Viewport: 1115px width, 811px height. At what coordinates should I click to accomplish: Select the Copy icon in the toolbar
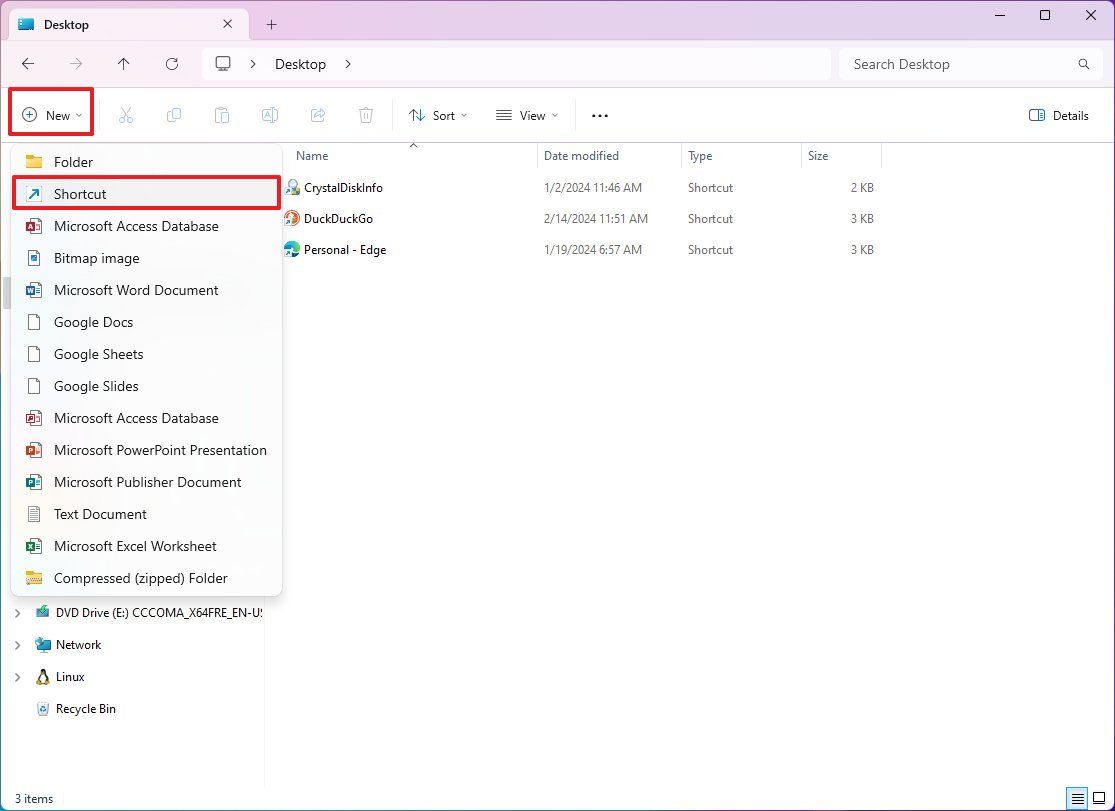(x=173, y=115)
